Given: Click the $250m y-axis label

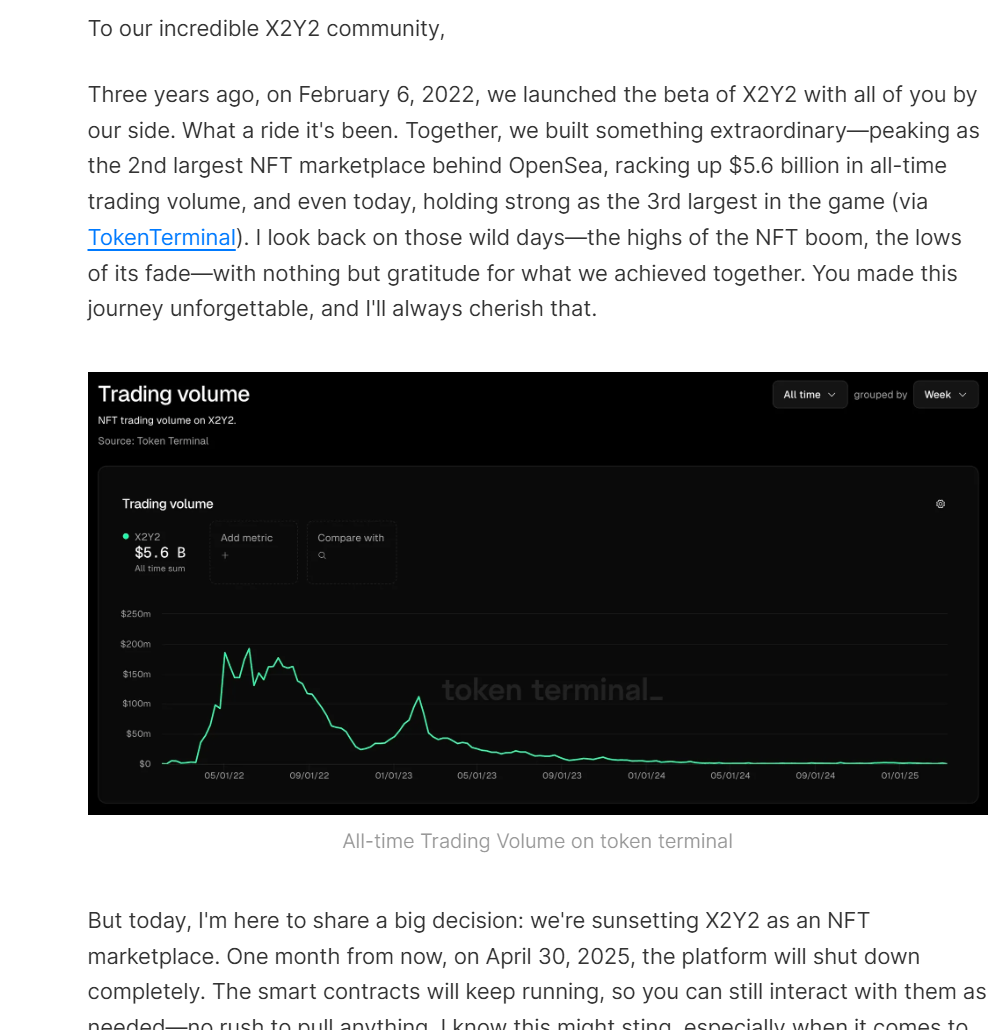Looking at the screenshot, I should [135, 613].
